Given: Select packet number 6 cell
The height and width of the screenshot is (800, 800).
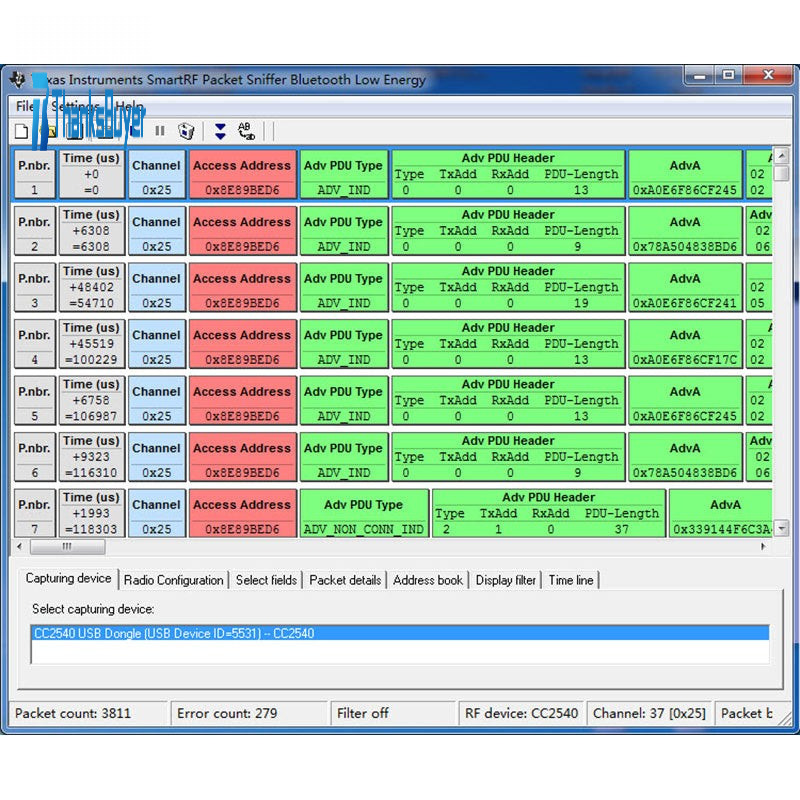Looking at the screenshot, I should (34, 457).
